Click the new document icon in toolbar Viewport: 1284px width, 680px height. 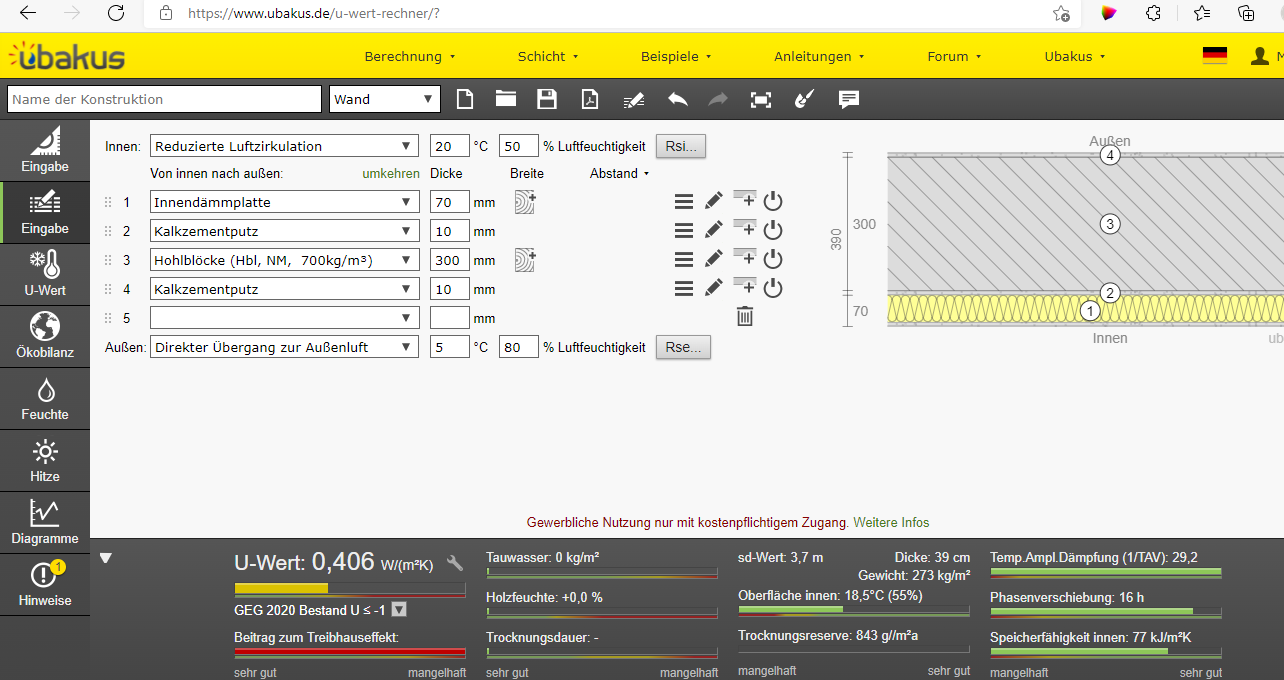[464, 99]
